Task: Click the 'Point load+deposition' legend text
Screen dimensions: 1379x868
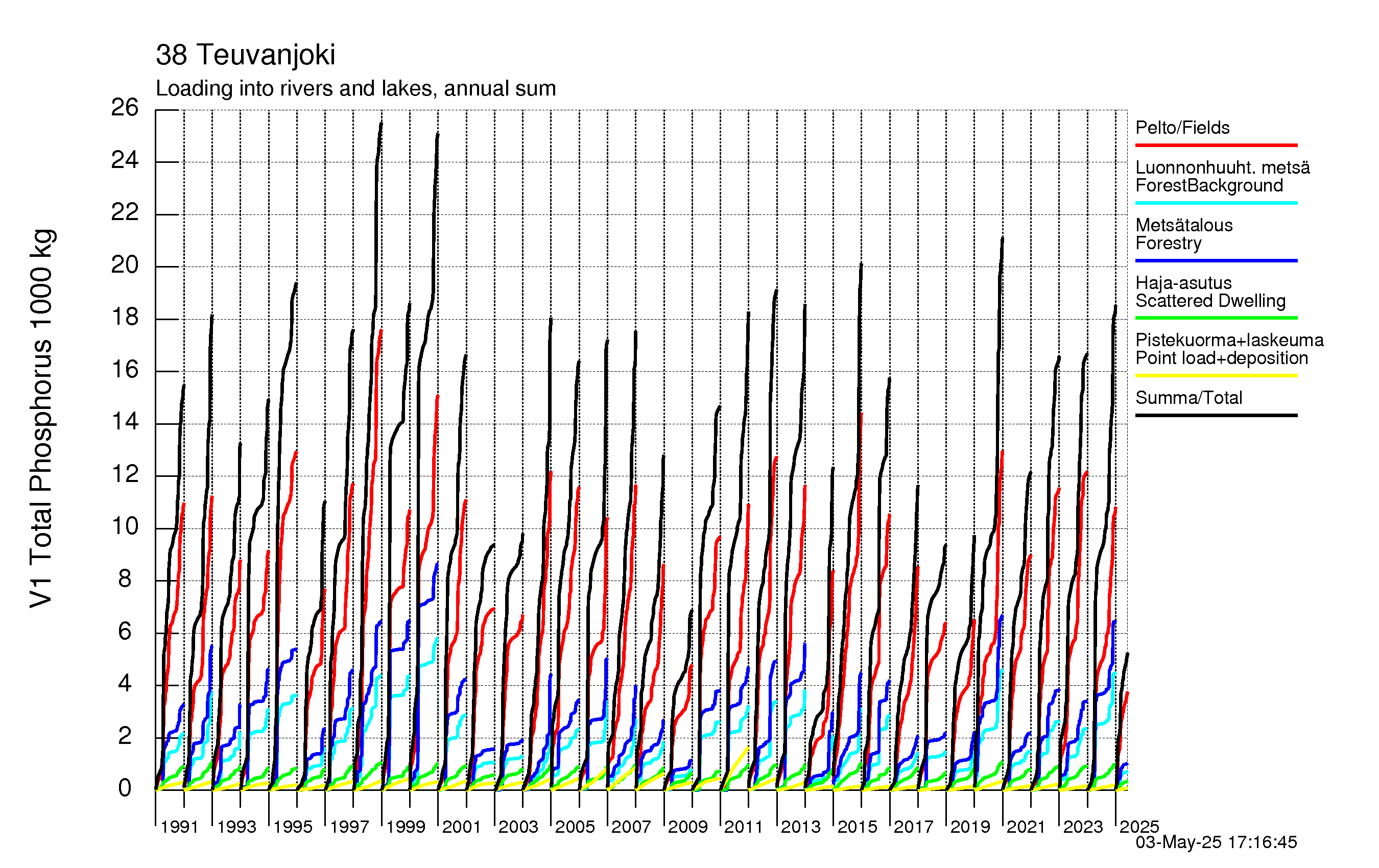Action: pos(1222,358)
